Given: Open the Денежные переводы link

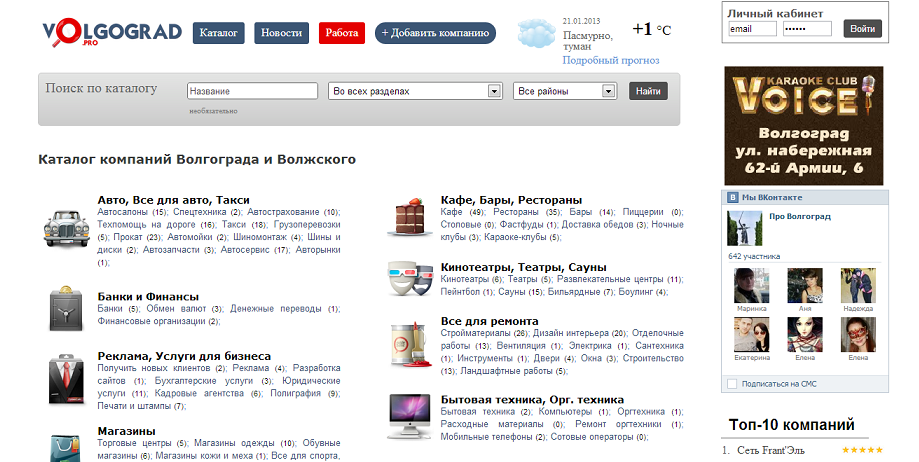Looking at the screenshot, I should (275, 308).
